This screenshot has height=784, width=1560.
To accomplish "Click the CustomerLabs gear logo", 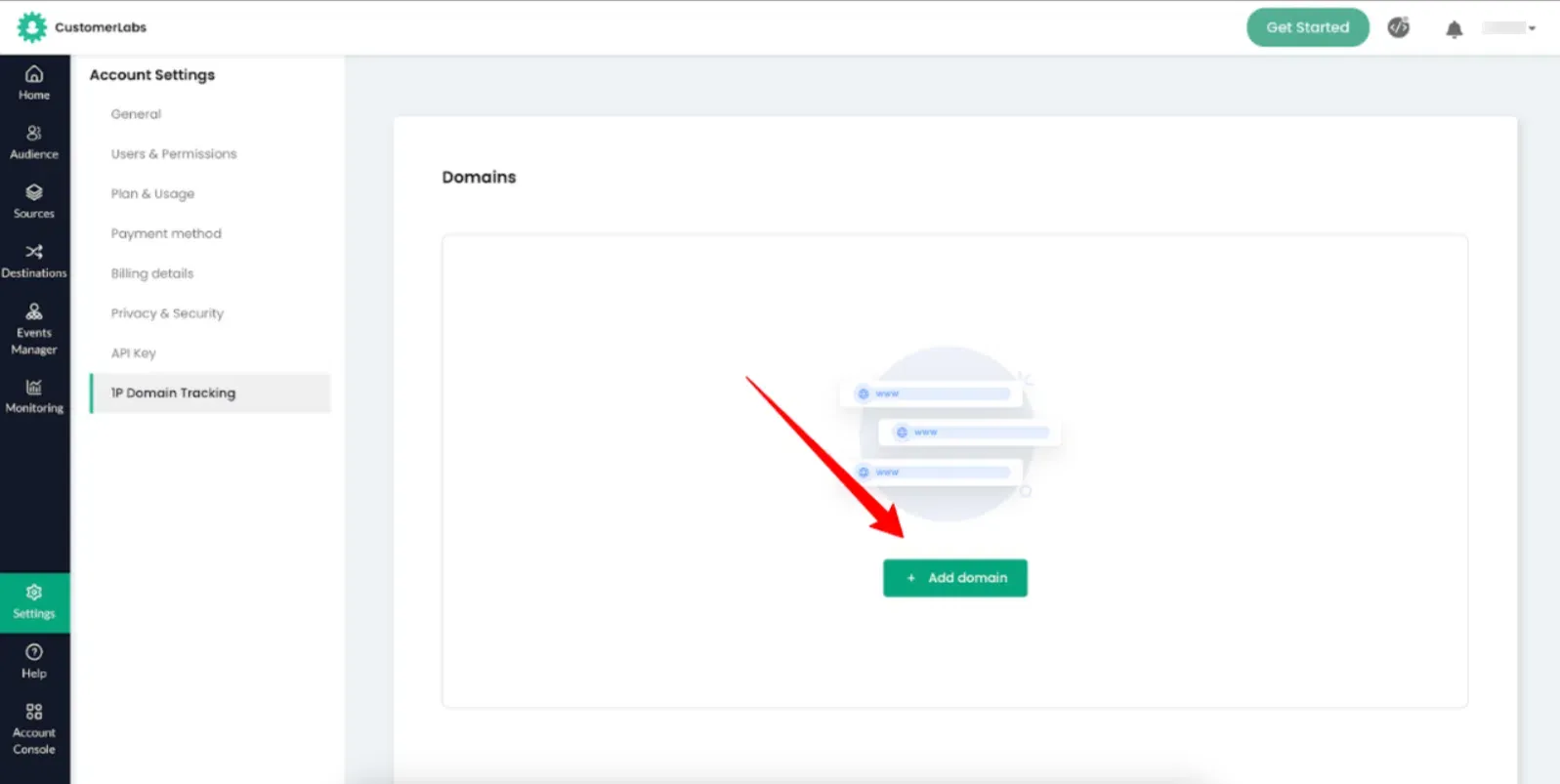I will coord(31,27).
